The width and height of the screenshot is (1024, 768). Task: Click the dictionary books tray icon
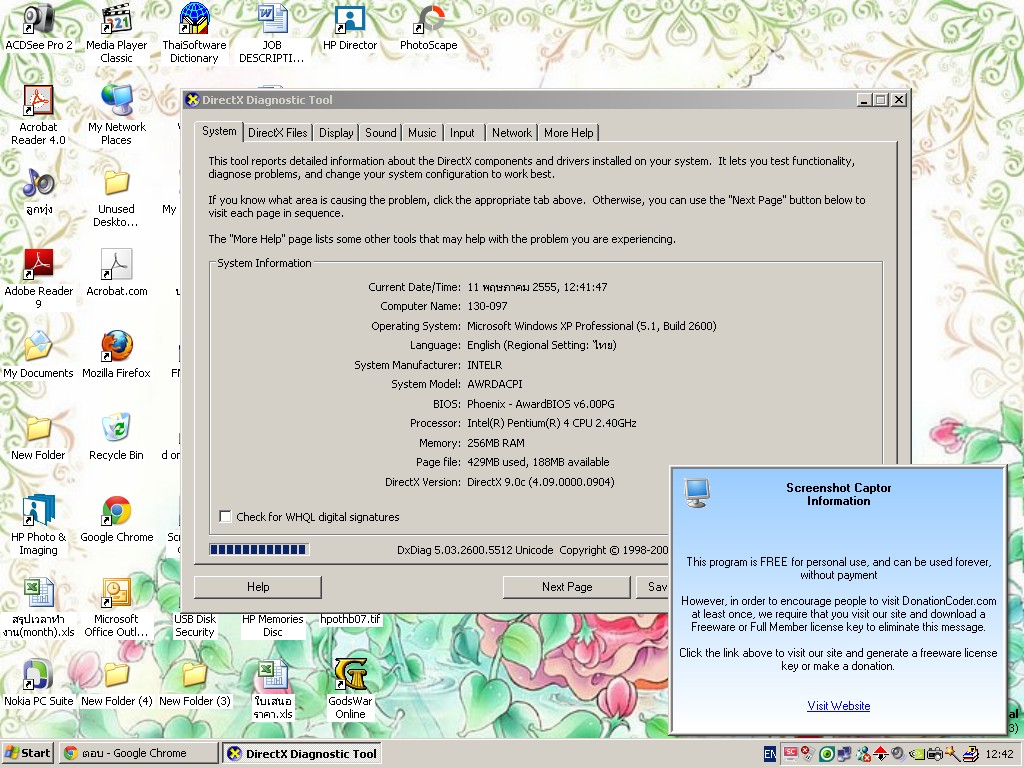tap(969, 754)
